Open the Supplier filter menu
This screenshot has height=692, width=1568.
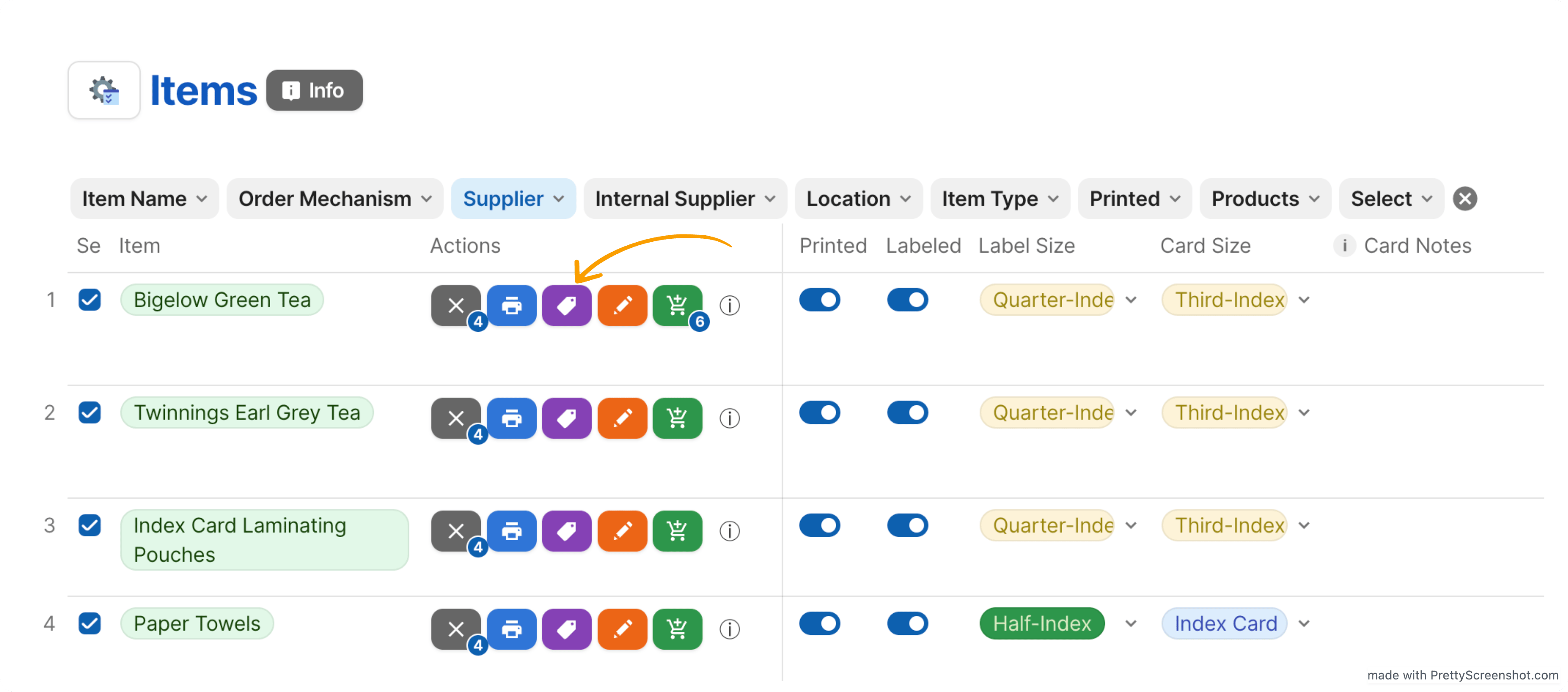click(x=513, y=199)
